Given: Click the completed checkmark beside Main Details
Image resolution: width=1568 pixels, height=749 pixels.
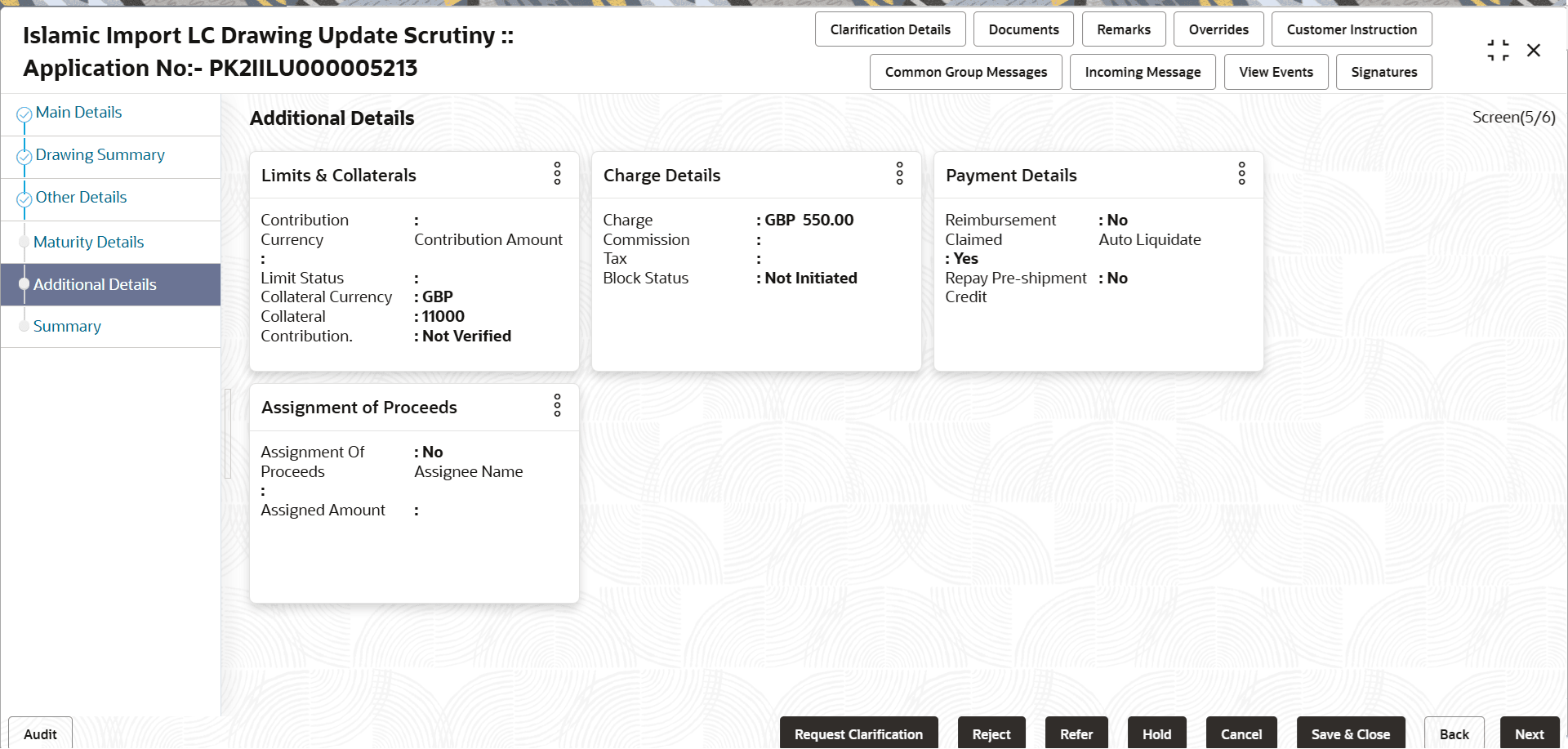Looking at the screenshot, I should tap(23, 112).
